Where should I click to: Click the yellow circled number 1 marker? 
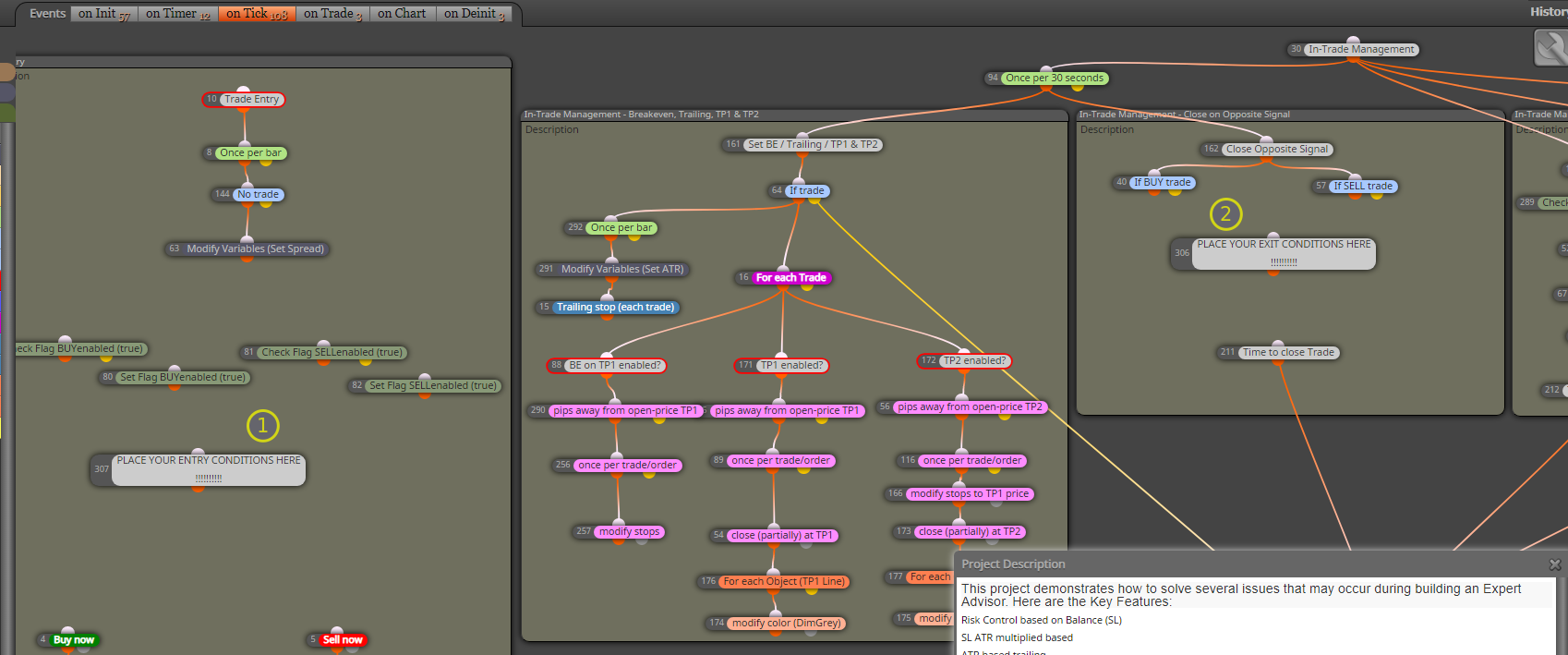coord(263,425)
